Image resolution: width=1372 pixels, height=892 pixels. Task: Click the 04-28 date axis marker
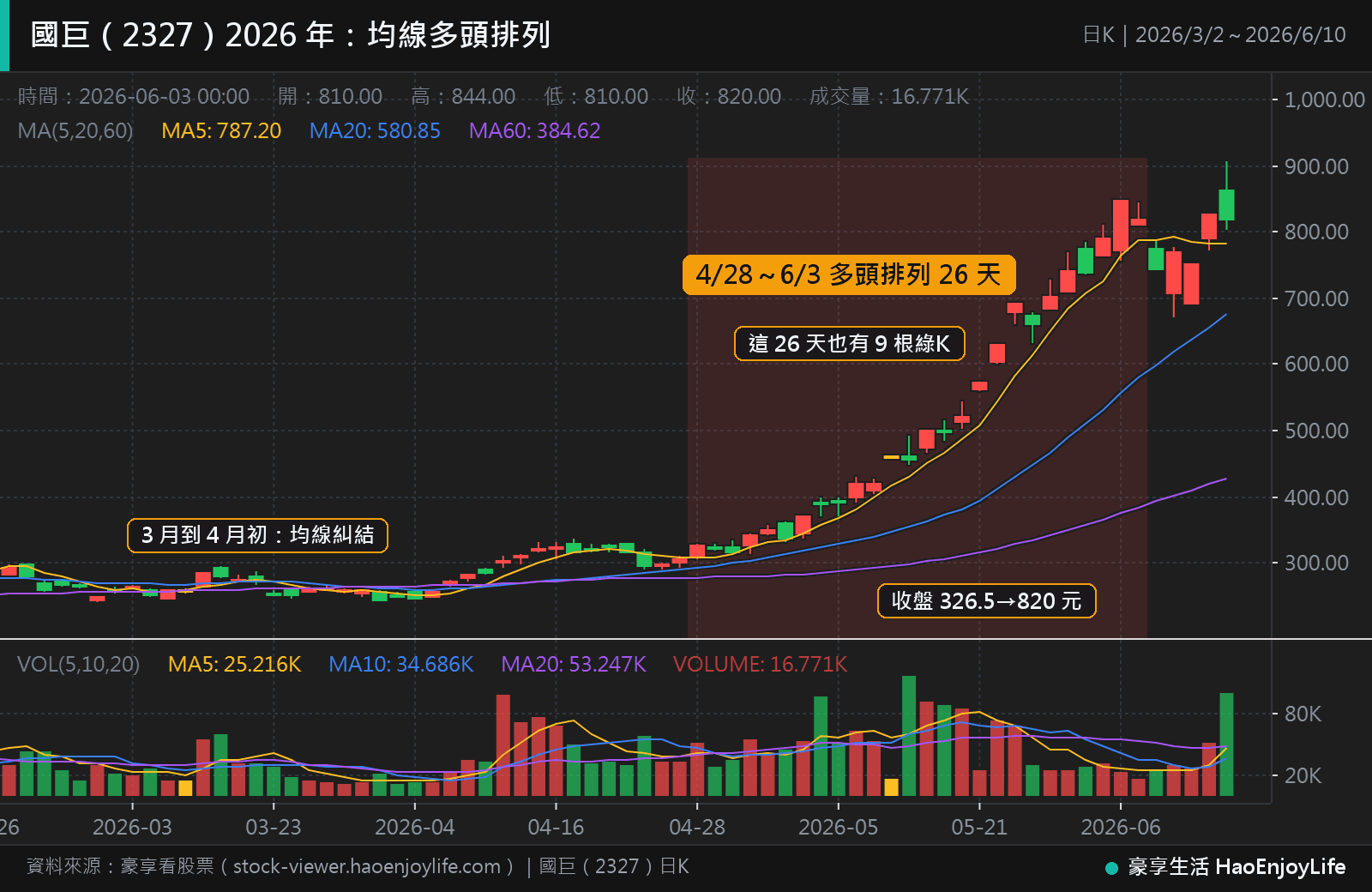click(697, 827)
